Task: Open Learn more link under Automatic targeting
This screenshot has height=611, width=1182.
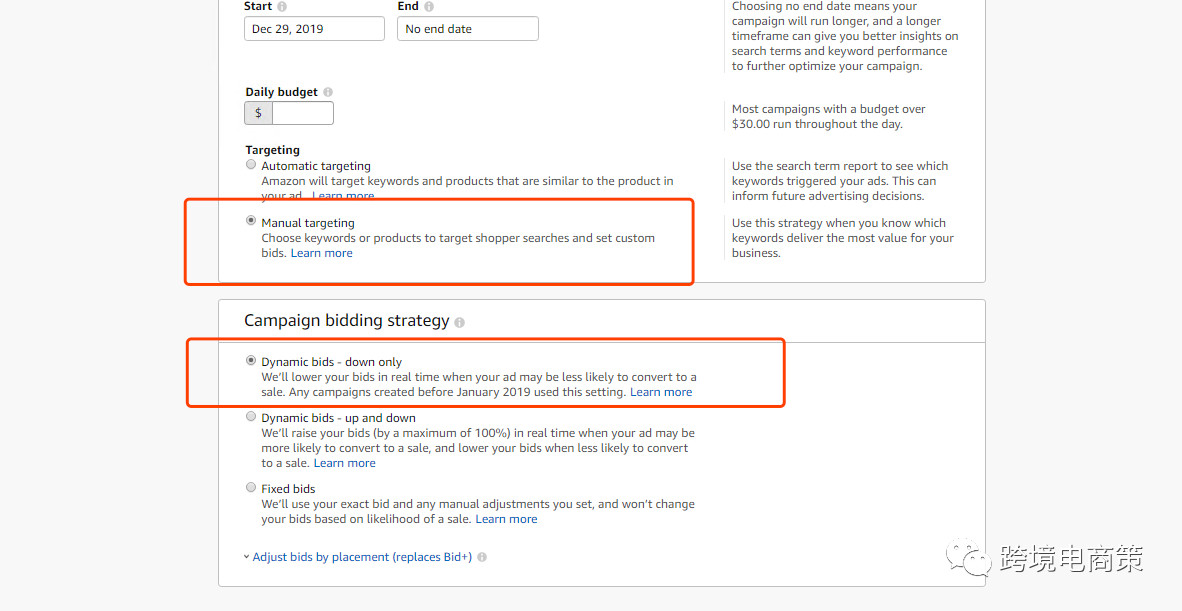Action: point(344,196)
